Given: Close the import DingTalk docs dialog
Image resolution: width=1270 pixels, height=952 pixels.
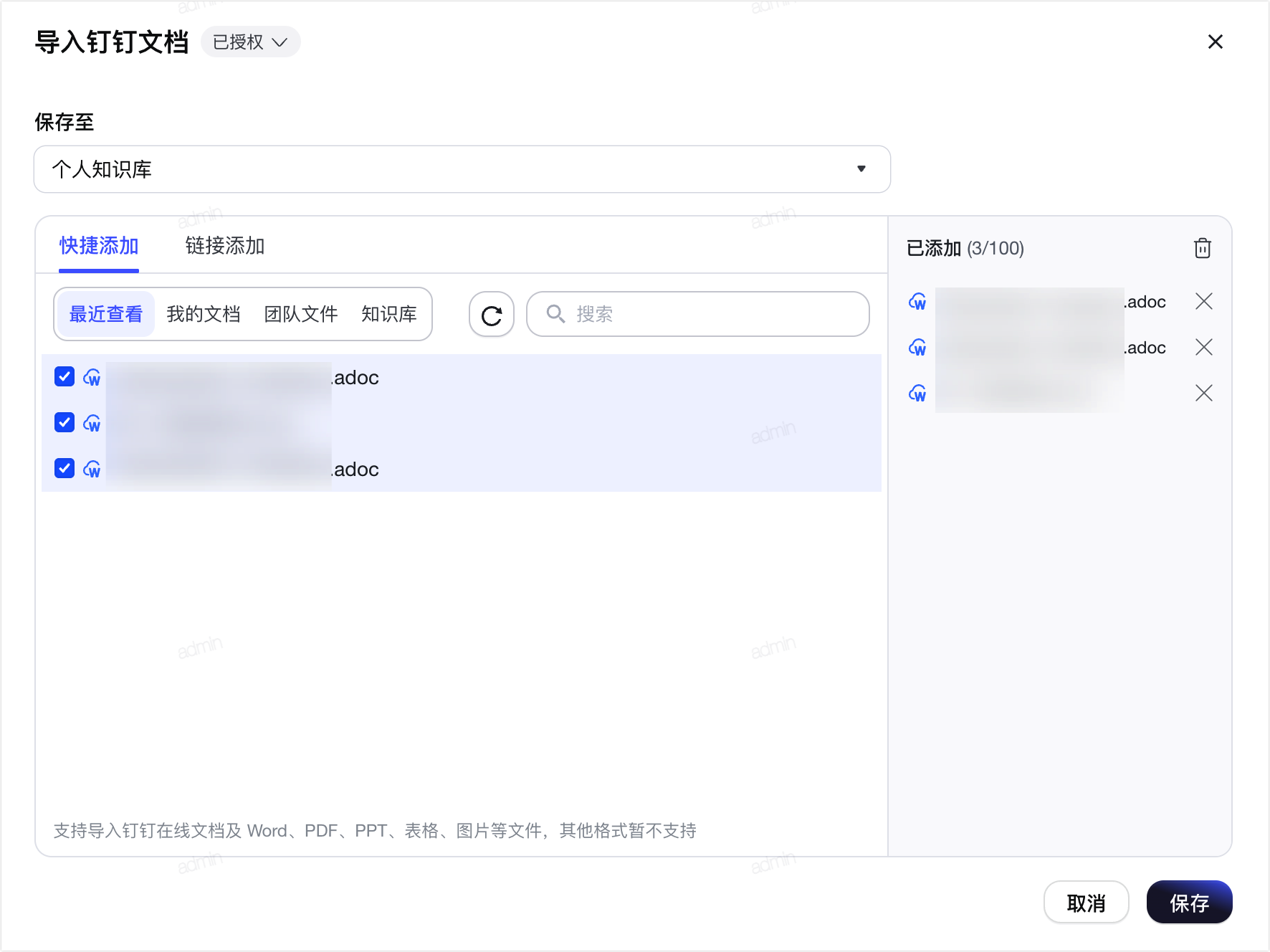Looking at the screenshot, I should pos(1216,42).
